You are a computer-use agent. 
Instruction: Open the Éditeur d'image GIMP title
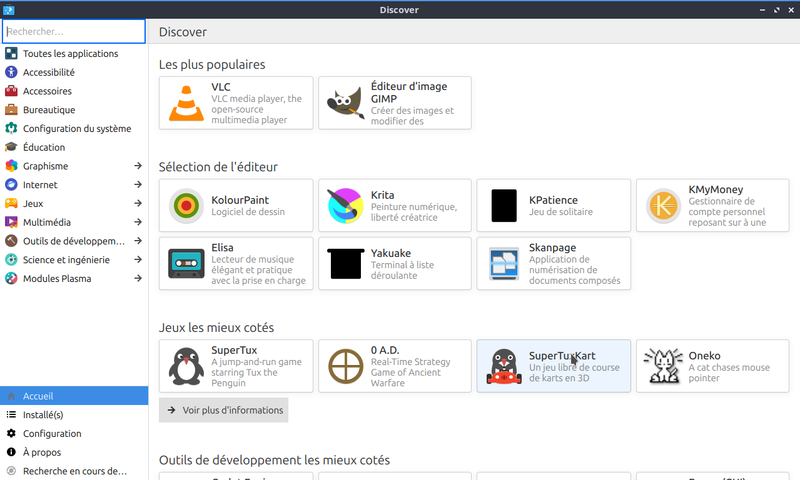[x=409, y=92]
